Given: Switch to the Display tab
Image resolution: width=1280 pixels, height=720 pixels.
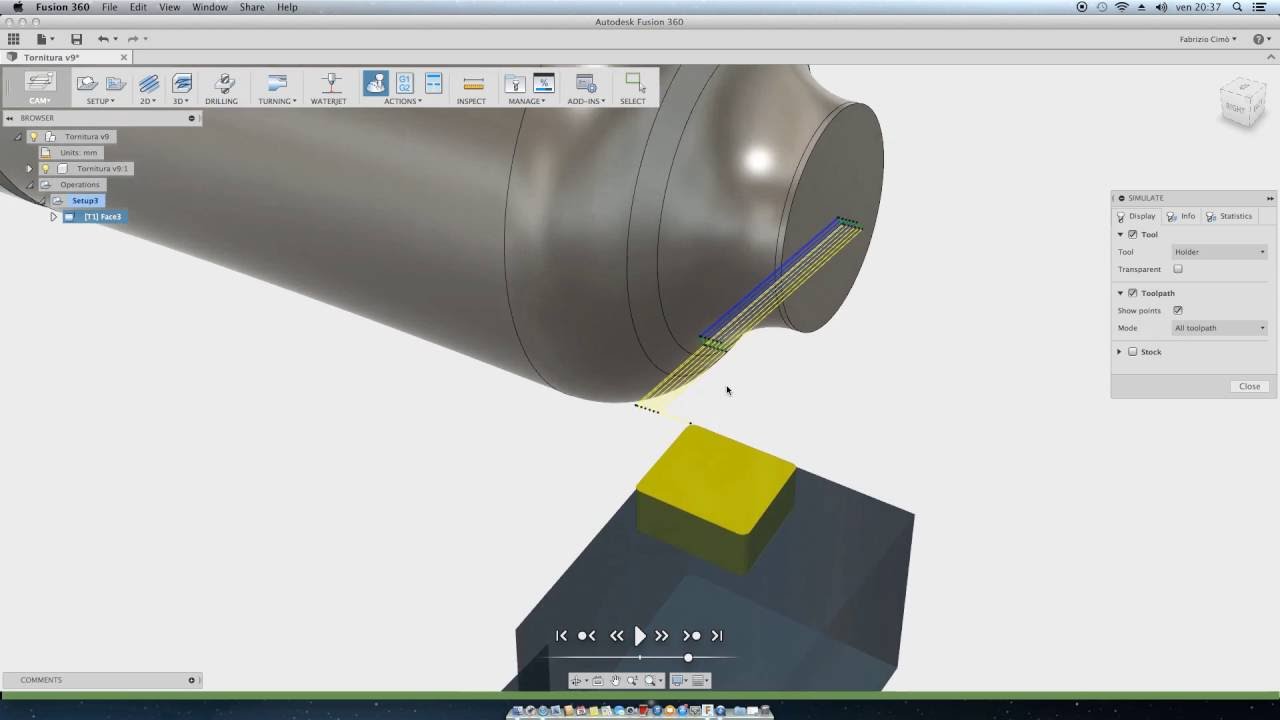Looking at the screenshot, I should 1136,216.
